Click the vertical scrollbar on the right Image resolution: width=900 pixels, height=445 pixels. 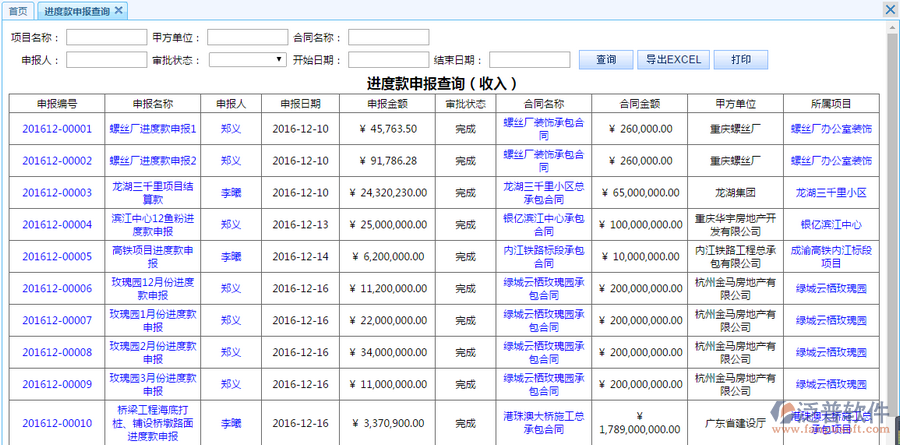[x=891, y=200]
